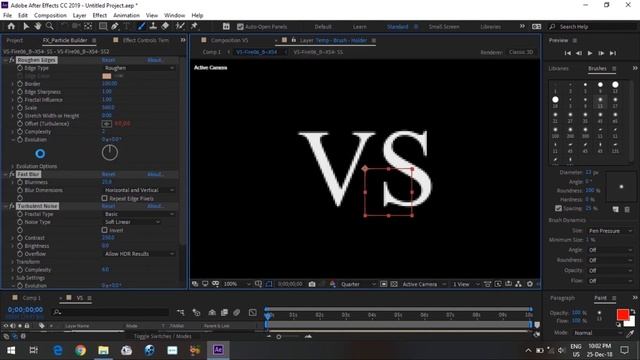
Task: Select the Clone Stamp tool
Action: 153,27
